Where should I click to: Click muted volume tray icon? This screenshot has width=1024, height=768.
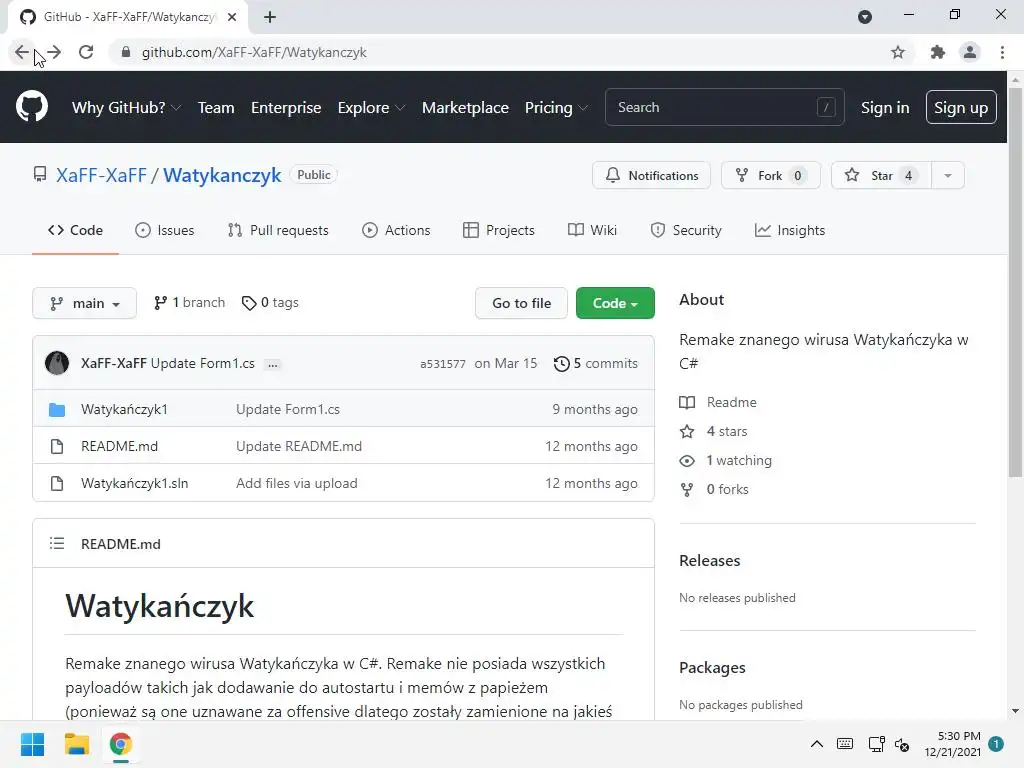pos(902,744)
